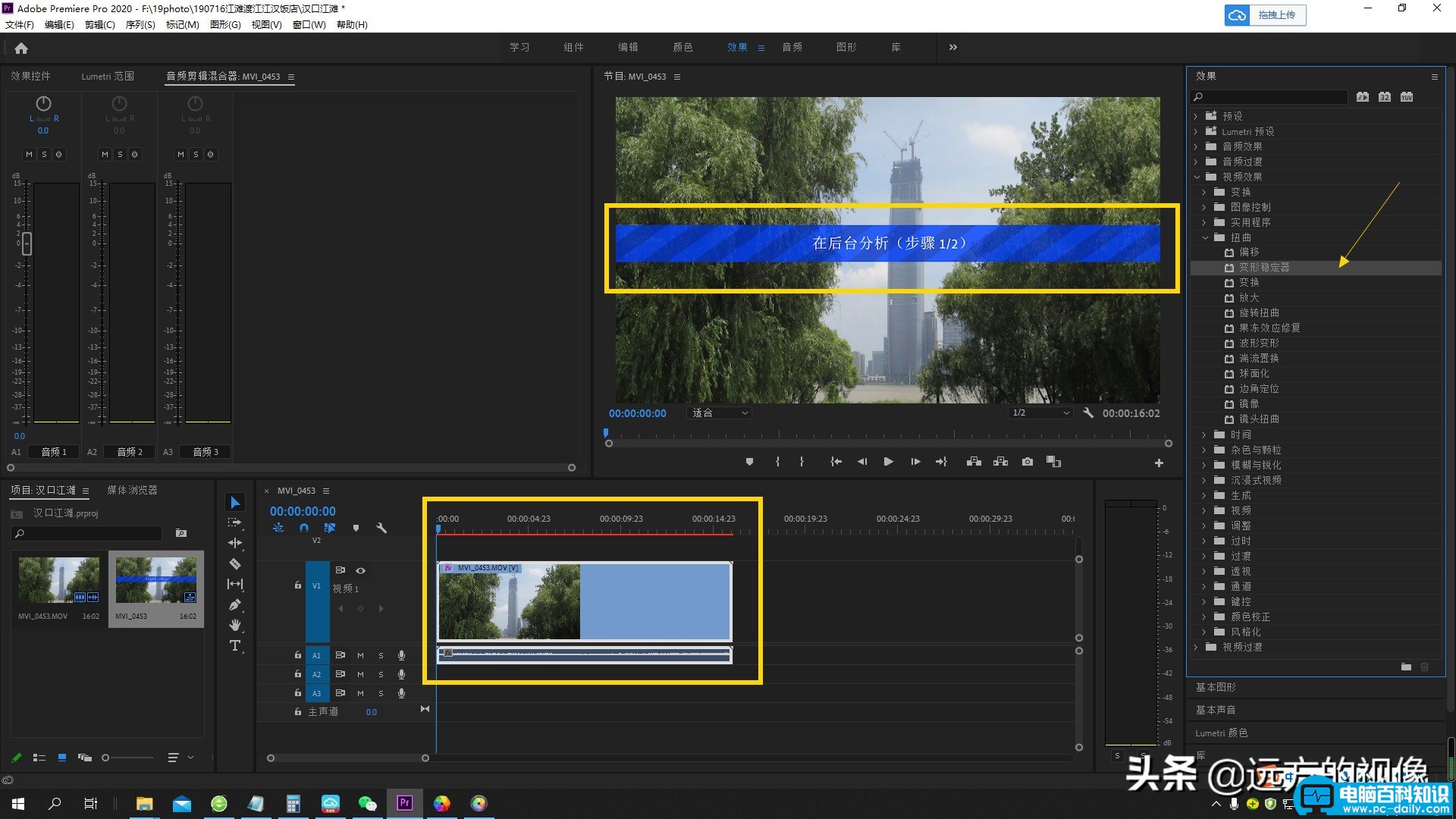Image resolution: width=1456 pixels, height=819 pixels.
Task: Collapse the 视频效果 folder
Action: (1197, 177)
